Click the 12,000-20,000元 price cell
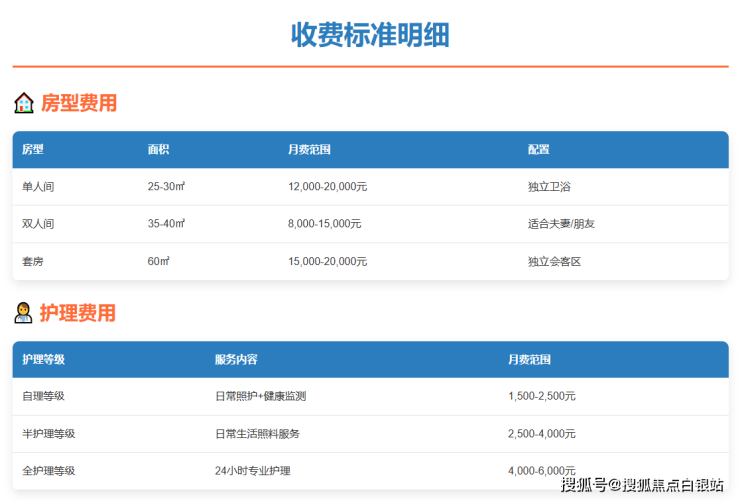The height and width of the screenshot is (501, 740). click(327, 187)
